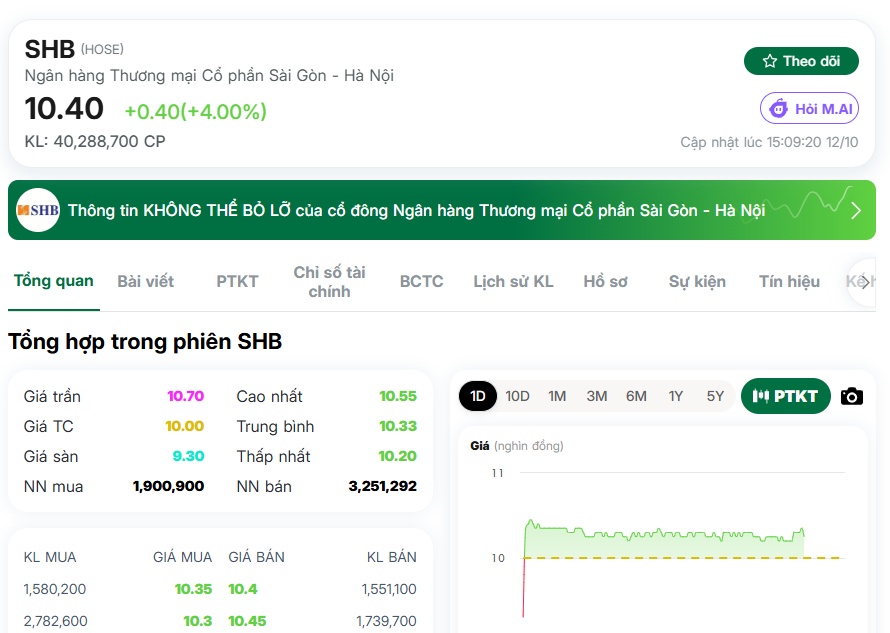Switch chart to 5Y range
The width and height of the screenshot is (890, 633).
click(715, 396)
